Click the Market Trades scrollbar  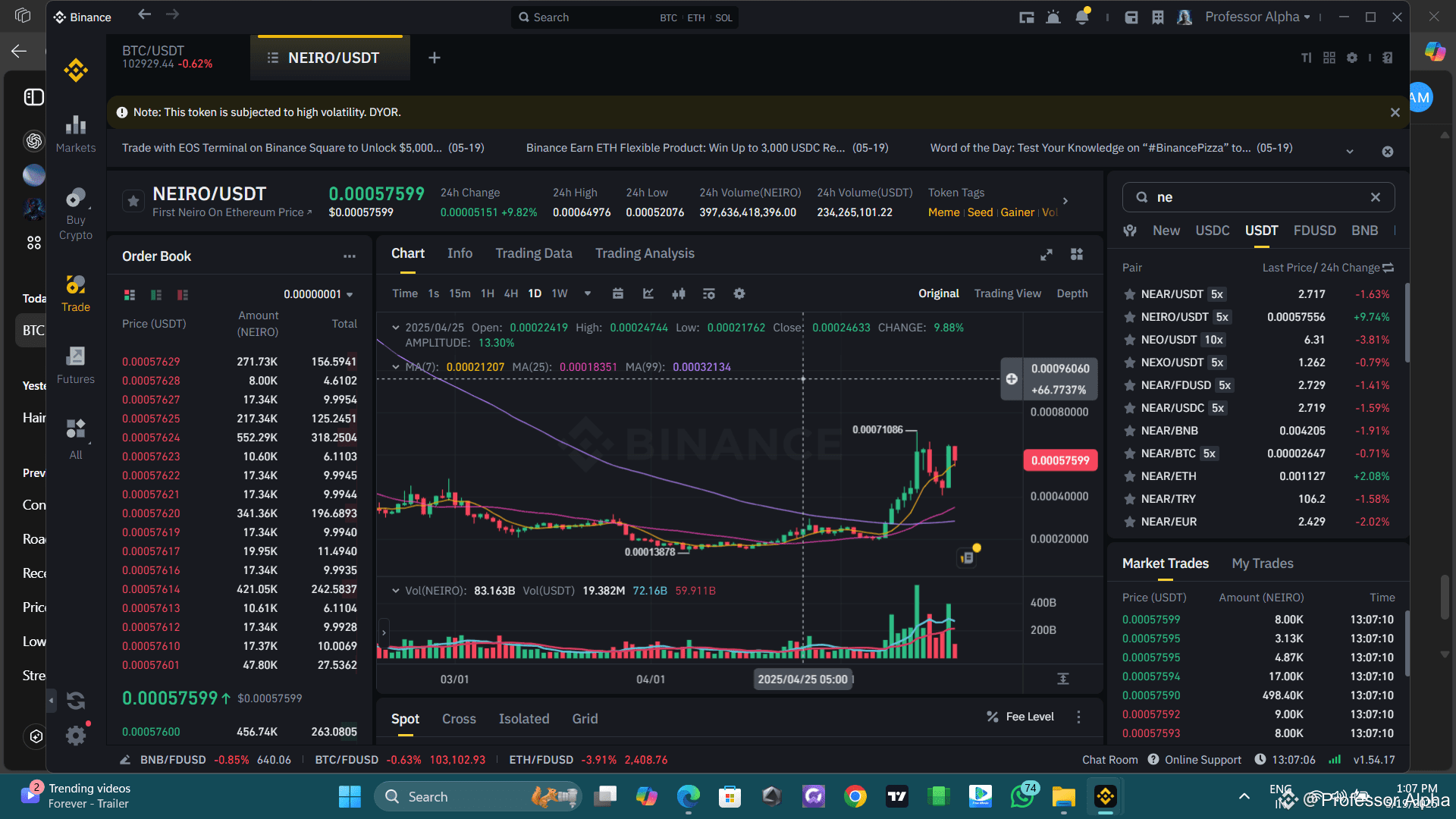[x=1407, y=643]
